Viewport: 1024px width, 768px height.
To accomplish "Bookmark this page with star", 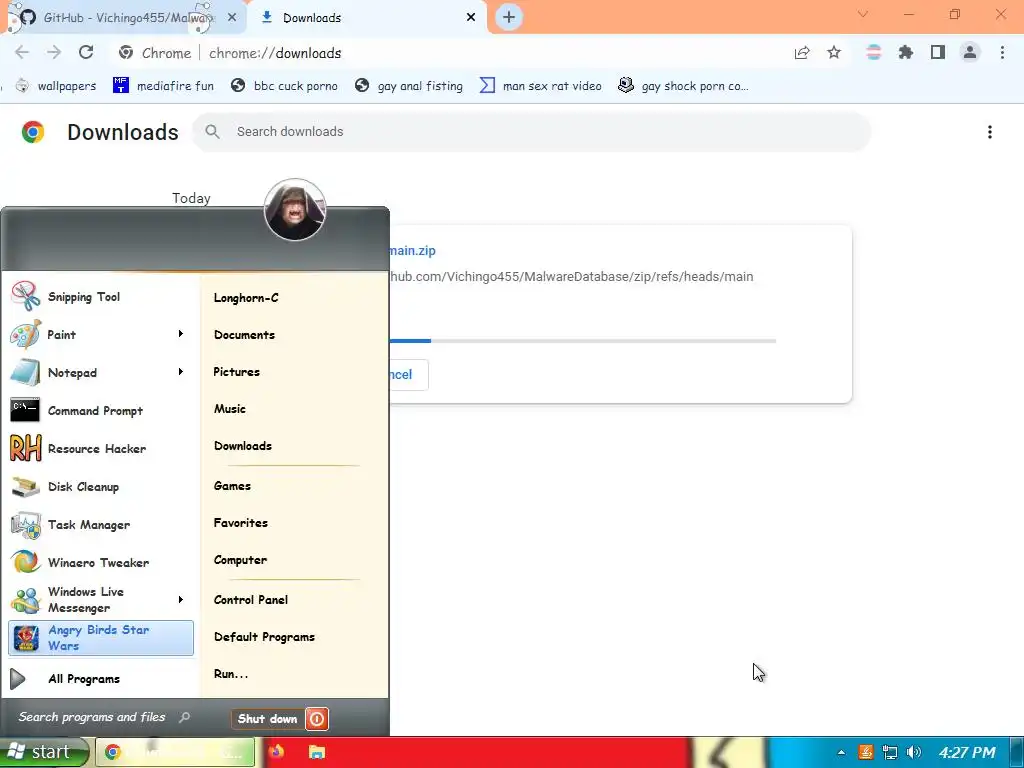I will (x=834, y=53).
